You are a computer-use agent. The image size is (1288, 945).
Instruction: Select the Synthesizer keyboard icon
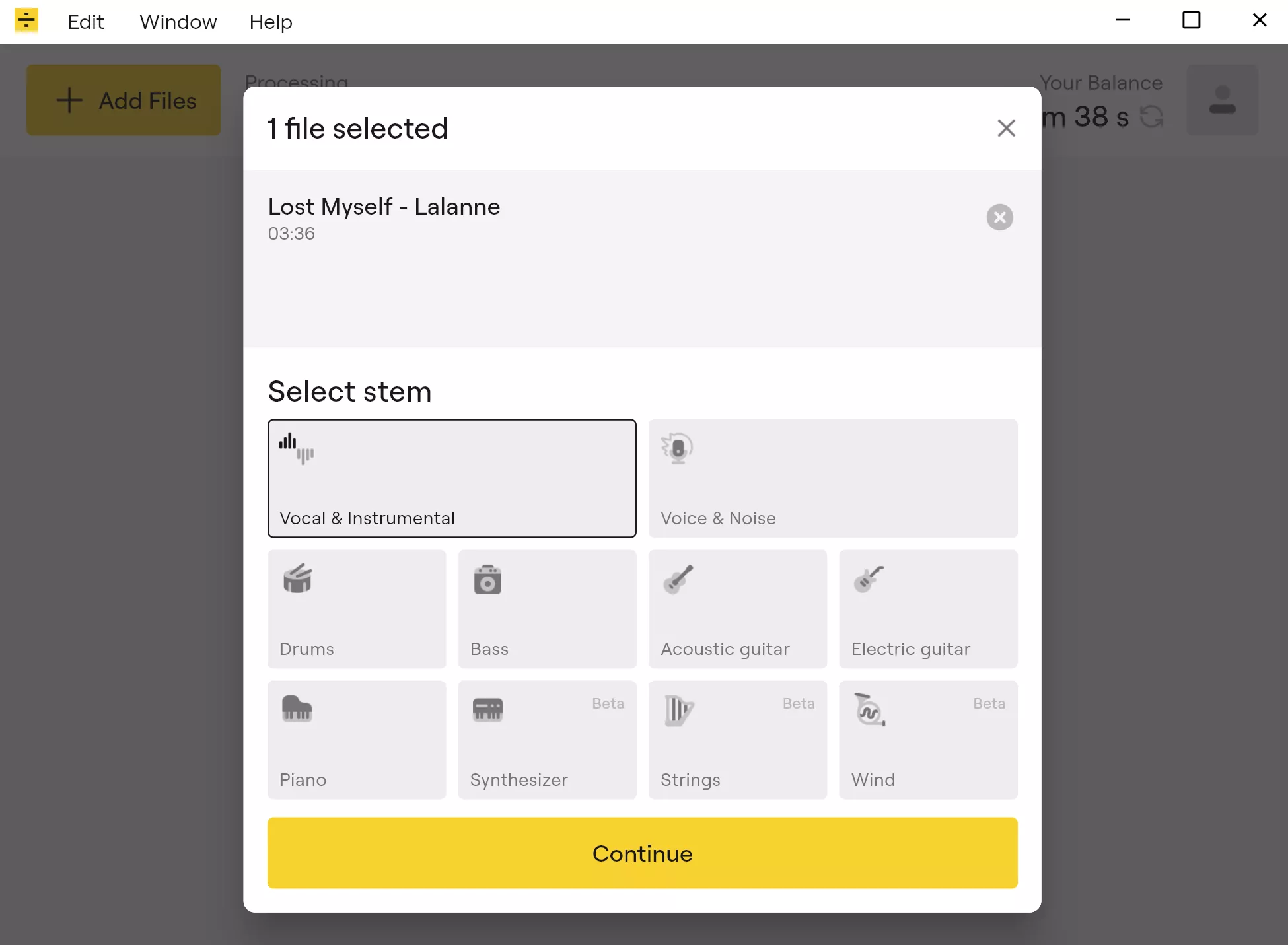click(x=487, y=710)
